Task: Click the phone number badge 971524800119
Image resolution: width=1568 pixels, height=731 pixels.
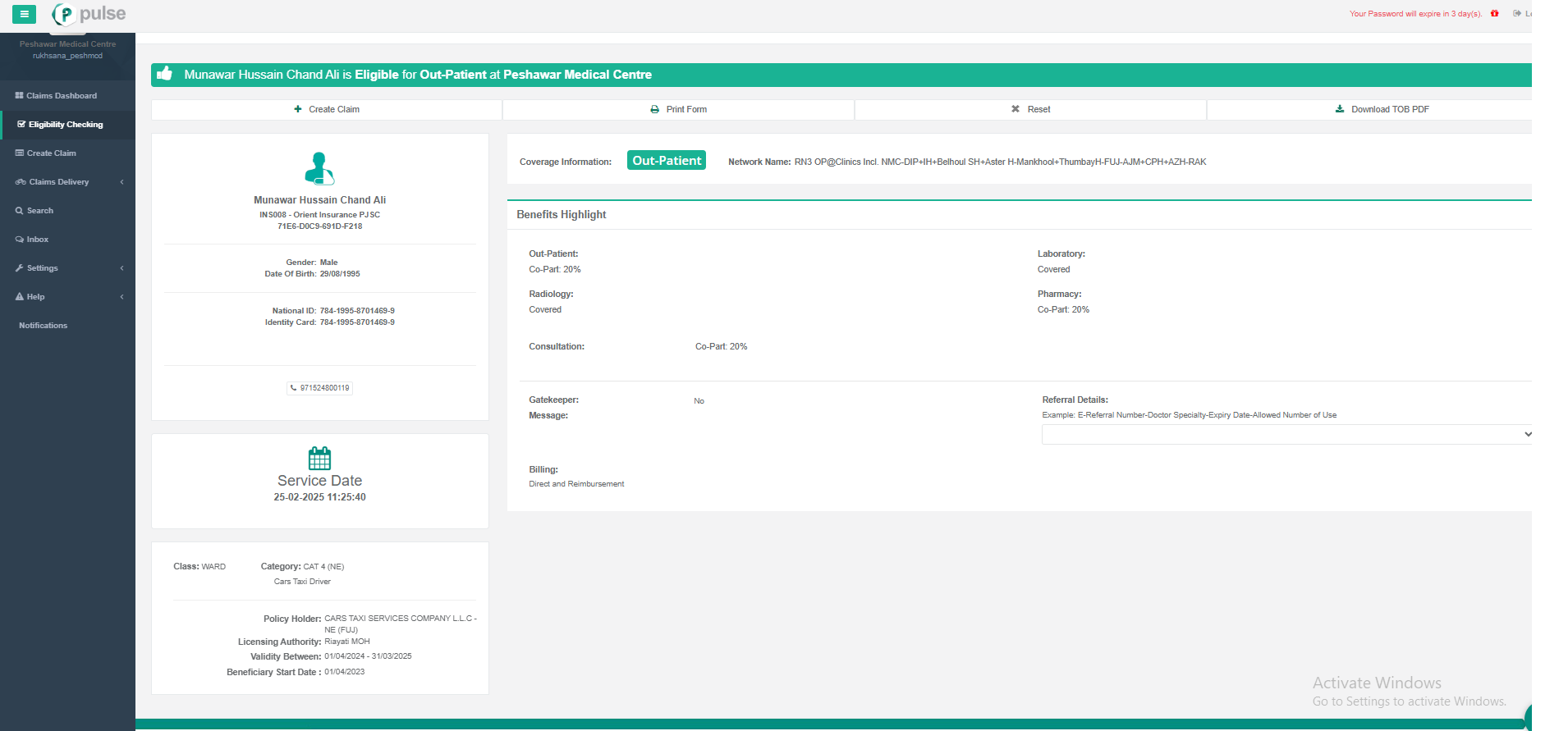Action: click(x=320, y=388)
